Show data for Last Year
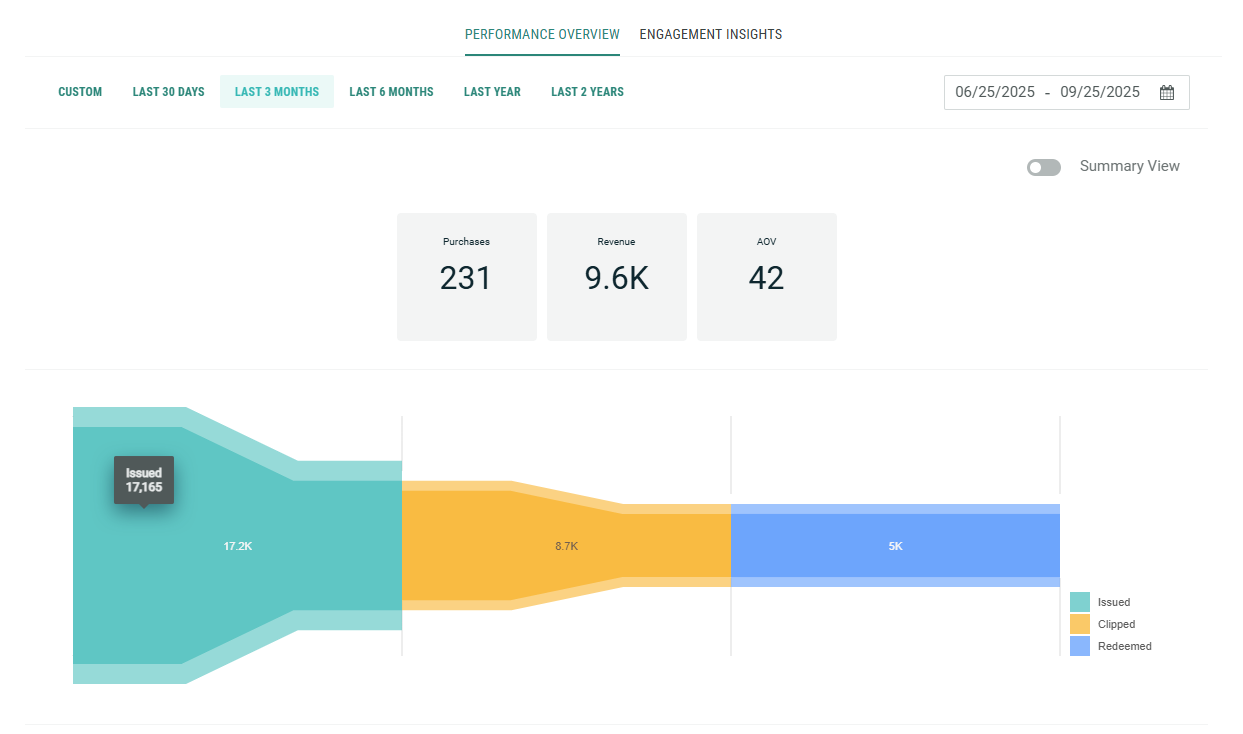The image size is (1243, 734). pyautogui.click(x=492, y=92)
